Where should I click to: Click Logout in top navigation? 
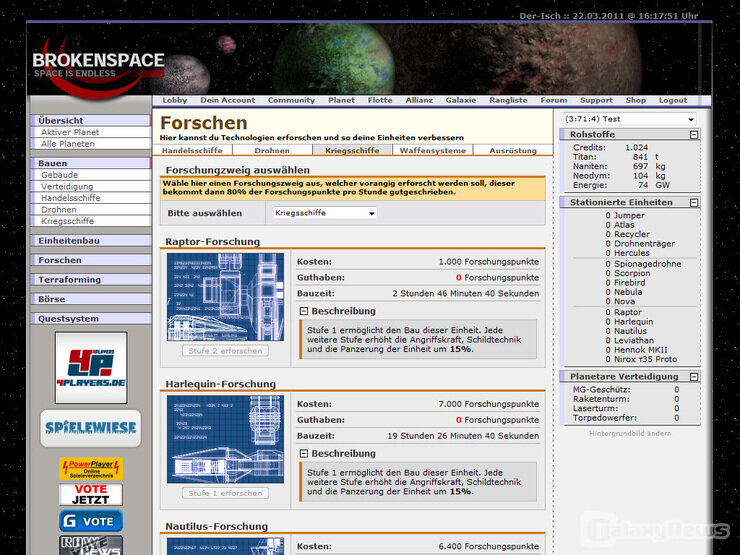673,100
